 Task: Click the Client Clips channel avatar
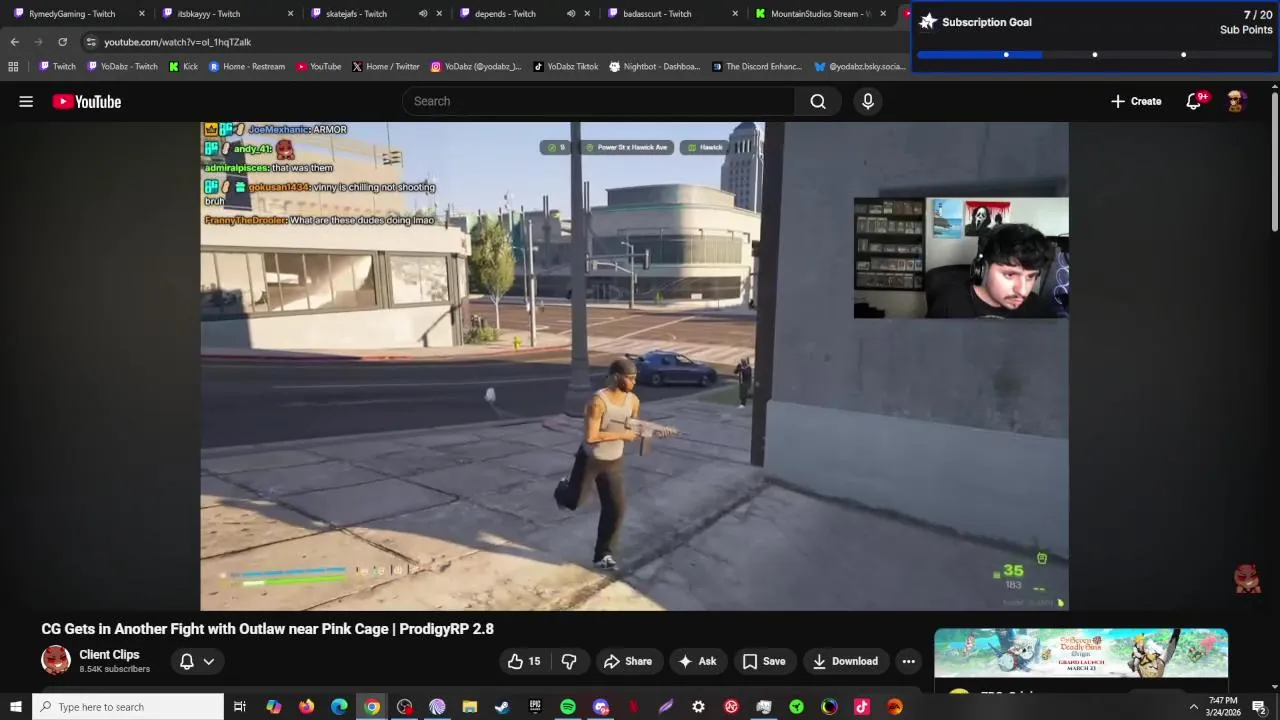coord(56,660)
